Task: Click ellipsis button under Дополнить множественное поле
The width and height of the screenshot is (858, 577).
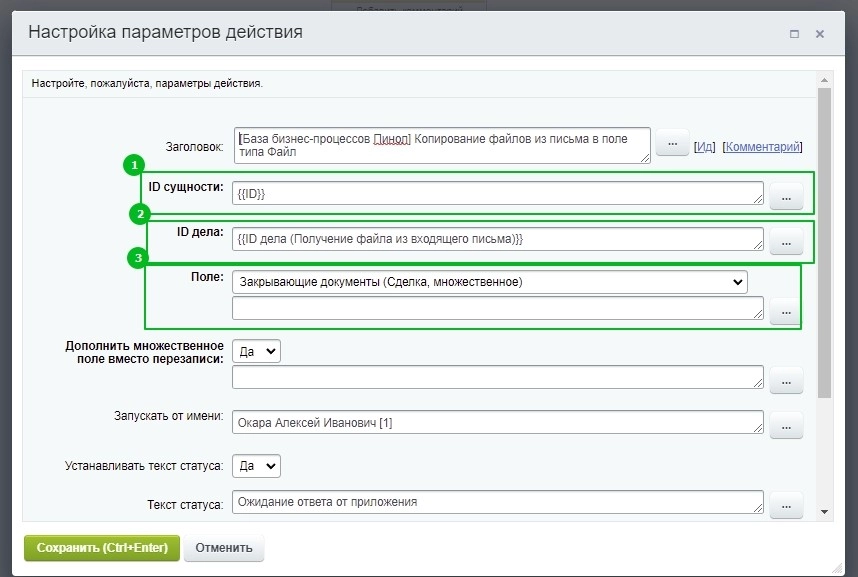Action: (x=786, y=381)
